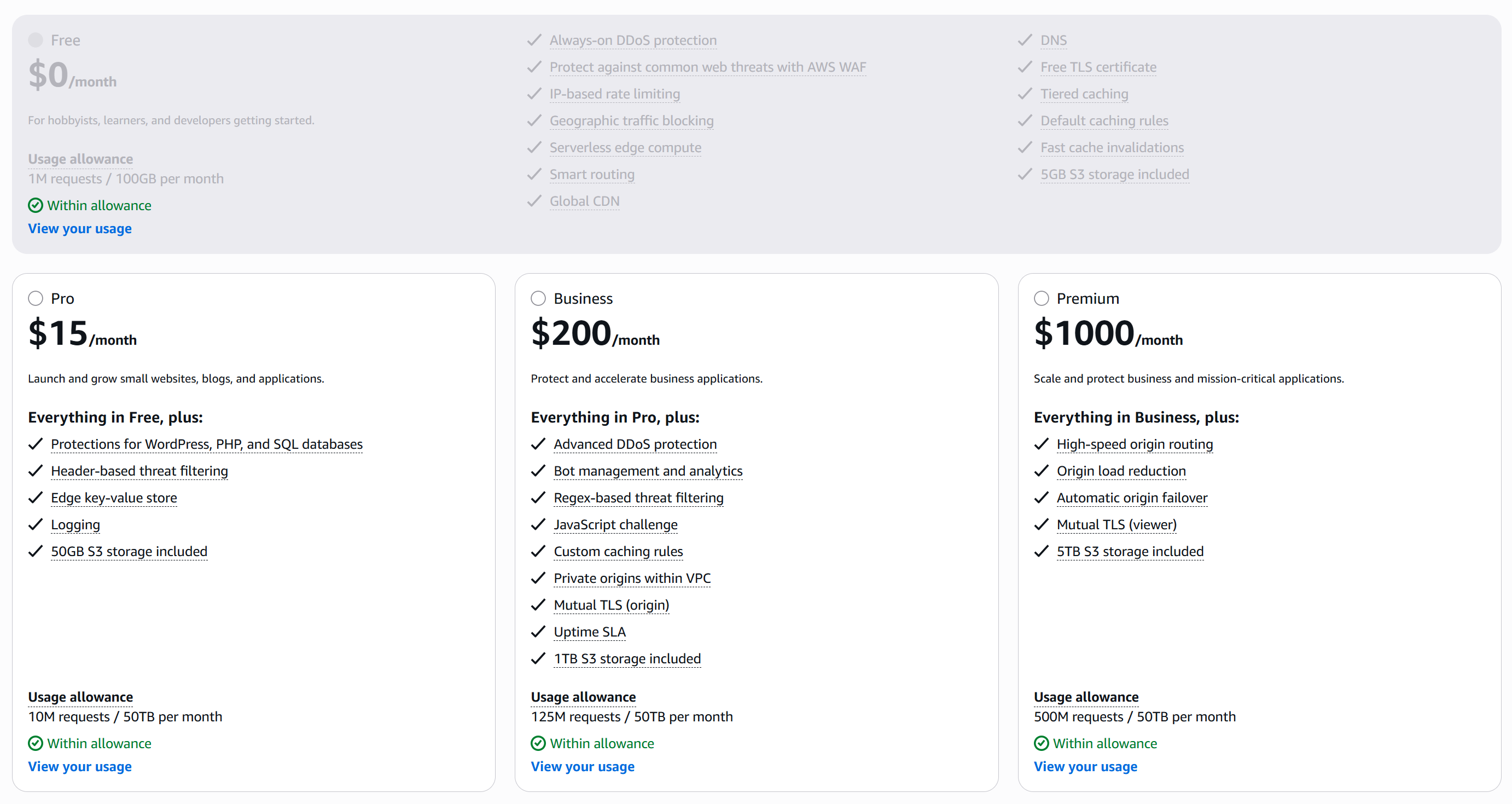Click checkmark next to Uptime SLA
This screenshot has height=804, width=1512.
[x=538, y=632]
